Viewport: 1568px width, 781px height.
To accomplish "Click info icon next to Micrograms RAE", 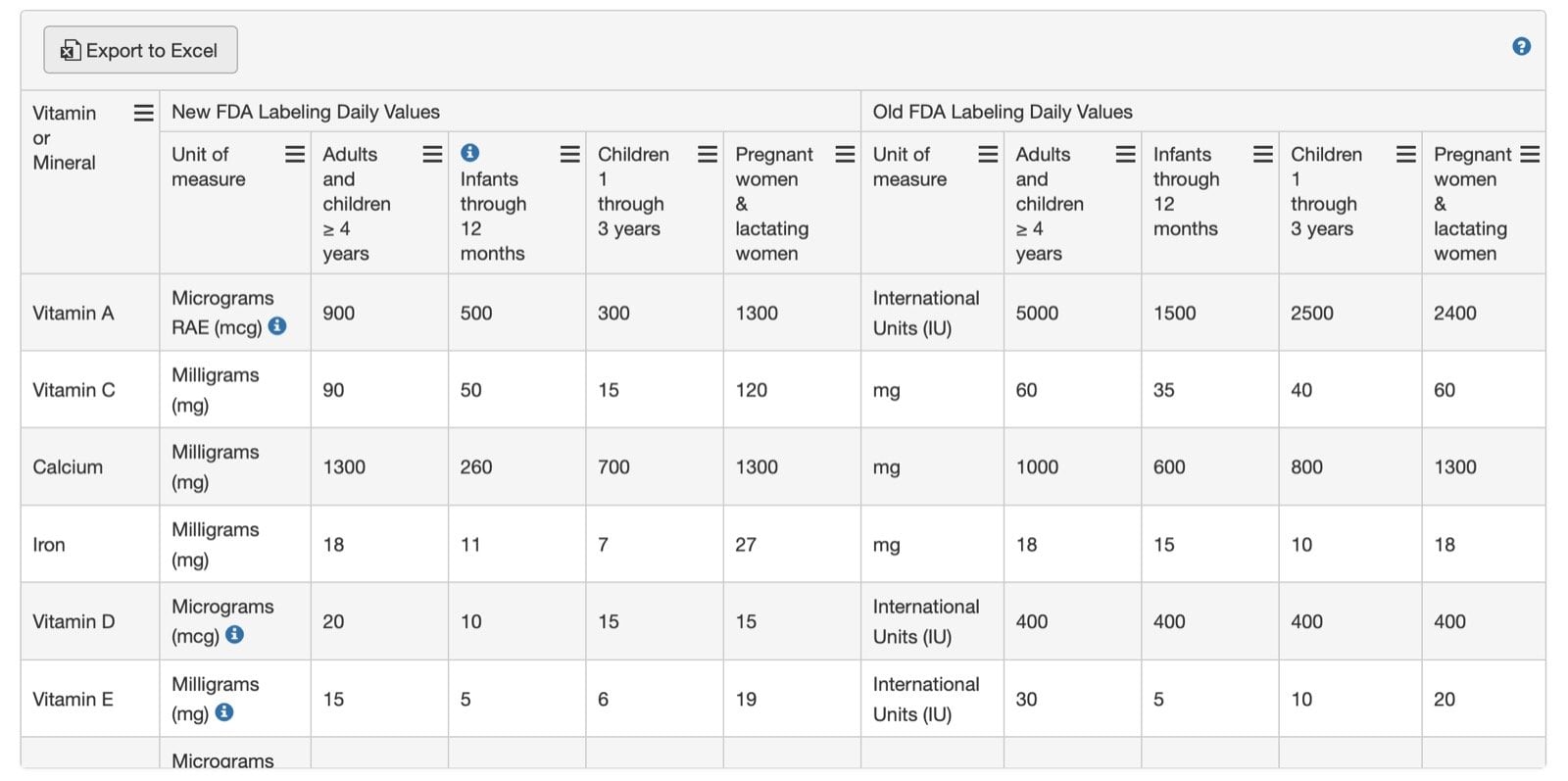I will coord(277,325).
